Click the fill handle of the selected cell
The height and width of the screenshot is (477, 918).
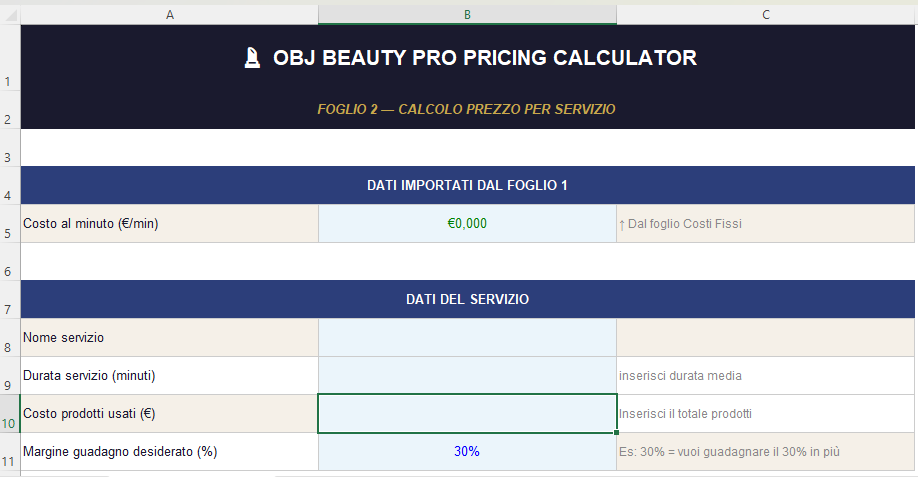[617, 433]
